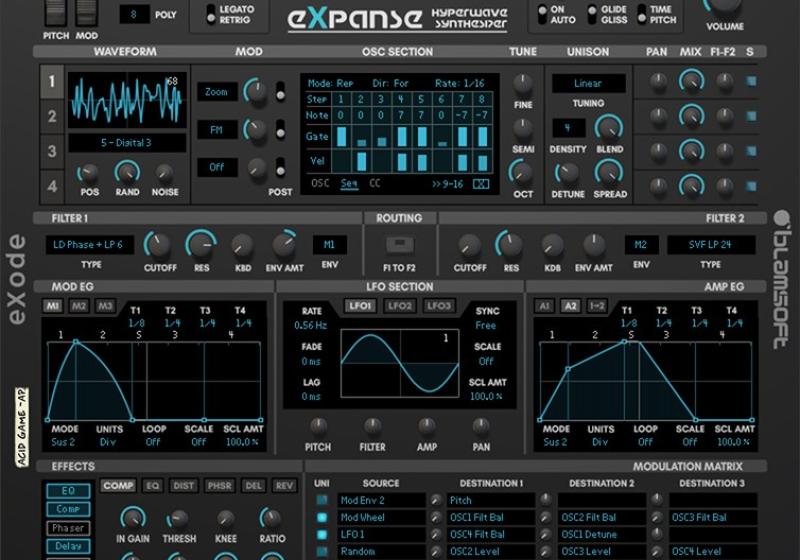Turn the NOISE knob
Screen dimensions: 800x560
pos(164,174)
